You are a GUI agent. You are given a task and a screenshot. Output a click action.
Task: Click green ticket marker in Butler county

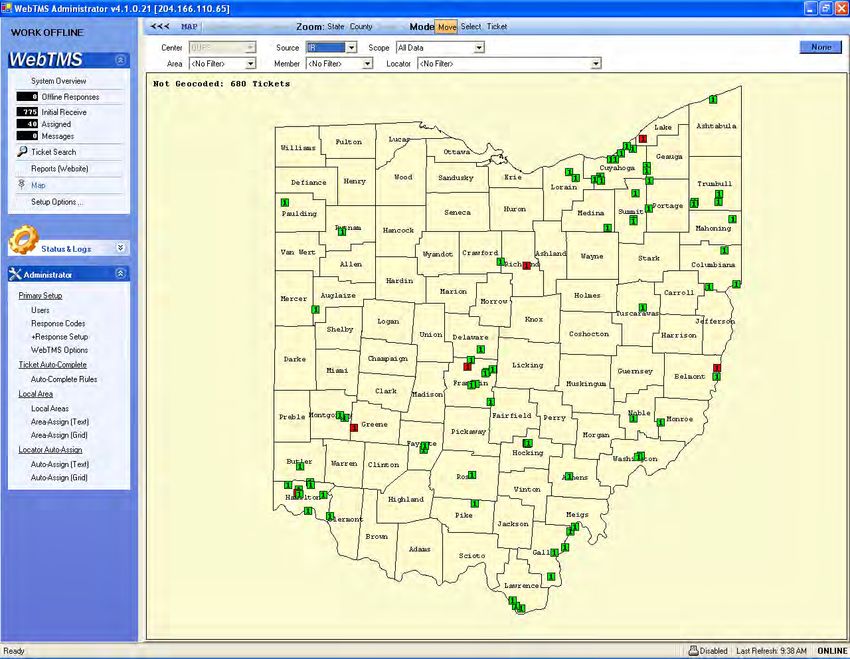pos(300,466)
